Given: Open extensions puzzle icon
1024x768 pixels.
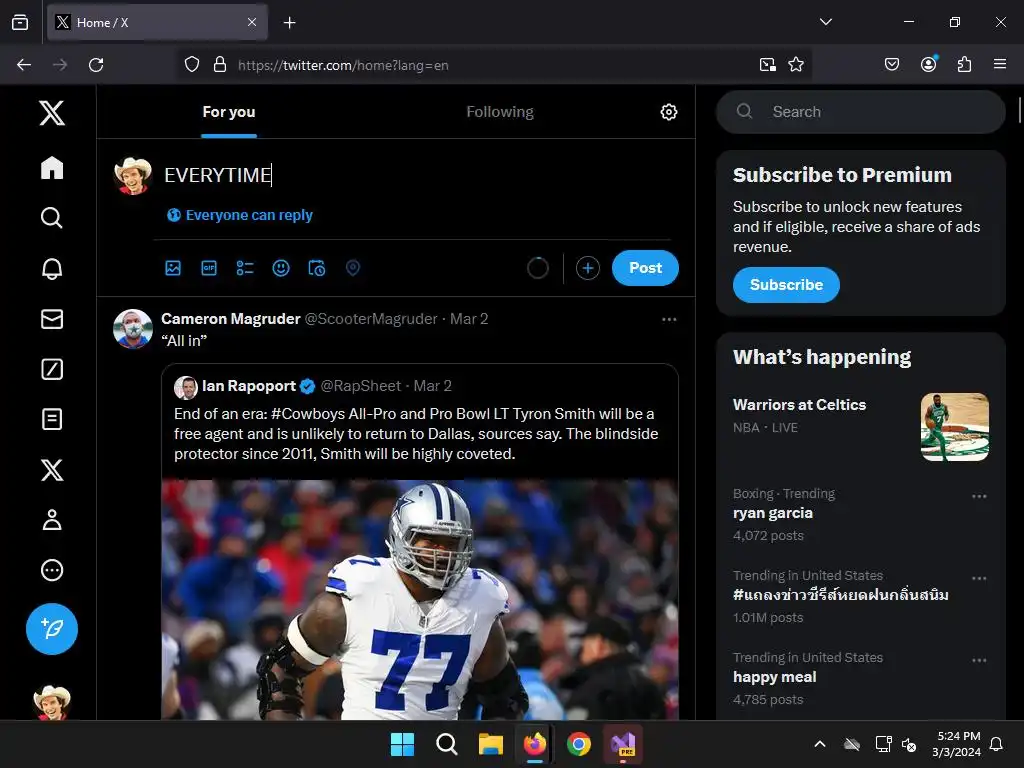Looking at the screenshot, I should pos(965,64).
